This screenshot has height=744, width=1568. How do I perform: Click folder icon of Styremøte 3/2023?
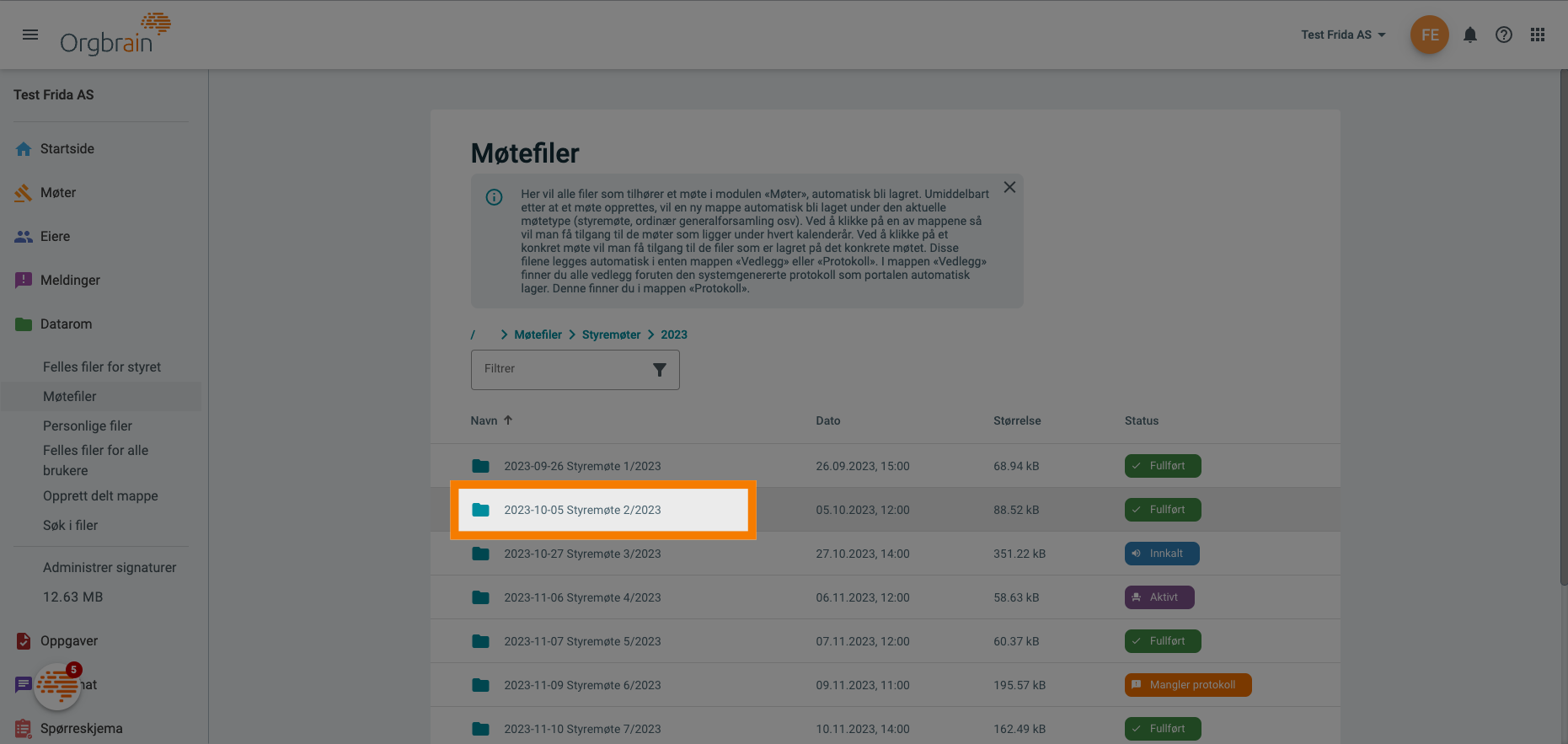click(x=481, y=554)
